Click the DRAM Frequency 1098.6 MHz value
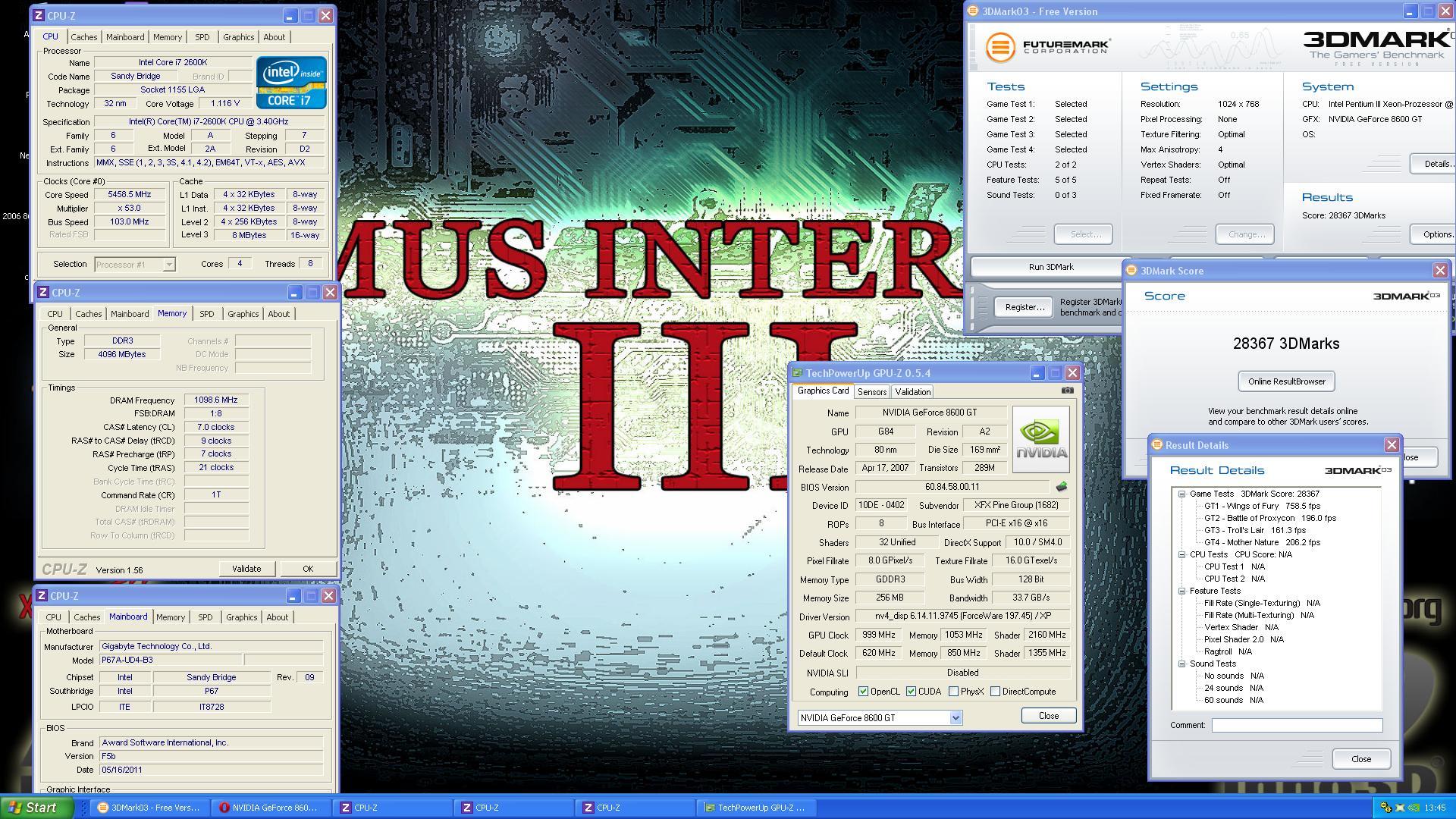Viewport: 1456px width, 819px height. pos(216,400)
